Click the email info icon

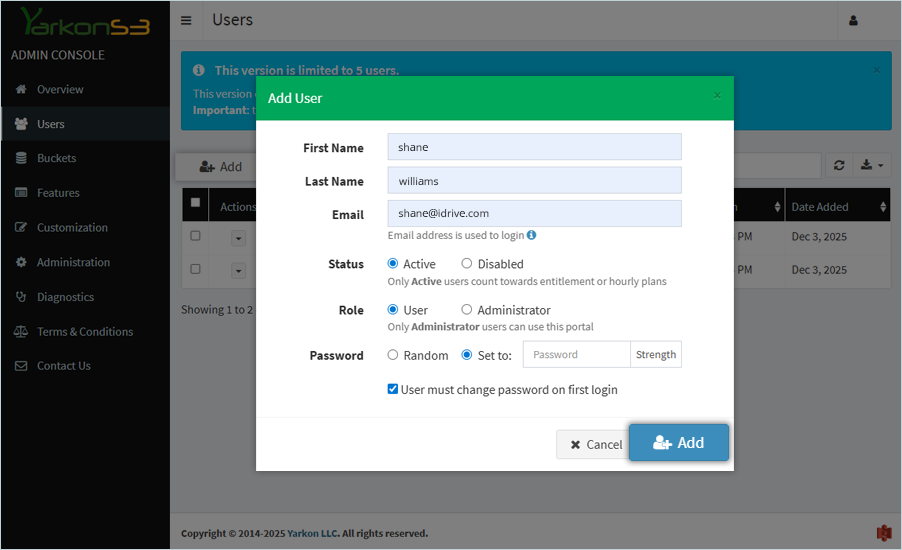coord(531,235)
